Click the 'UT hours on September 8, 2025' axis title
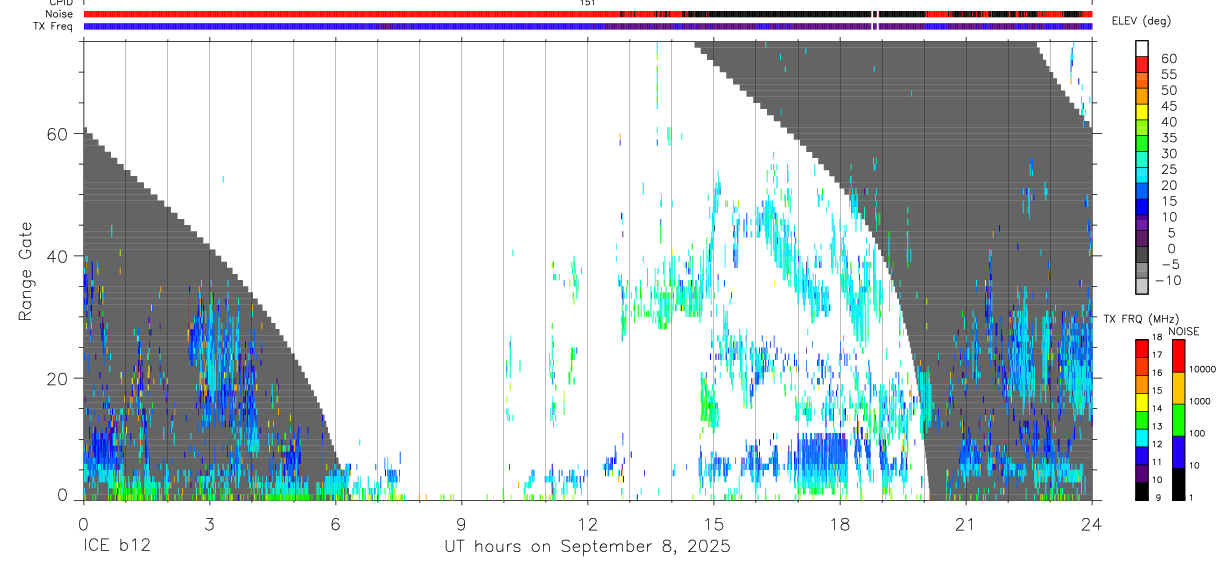 [x=587, y=547]
